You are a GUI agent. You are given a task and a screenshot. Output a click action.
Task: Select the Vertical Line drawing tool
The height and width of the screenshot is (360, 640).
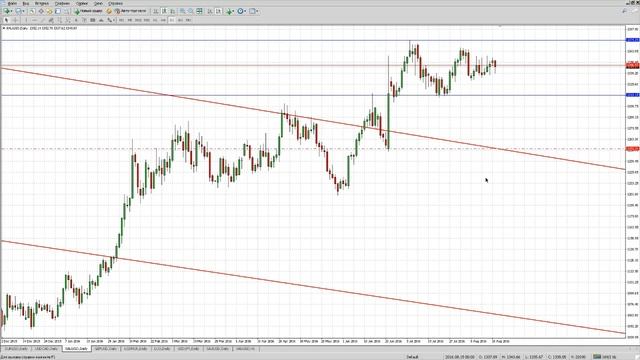26,20
